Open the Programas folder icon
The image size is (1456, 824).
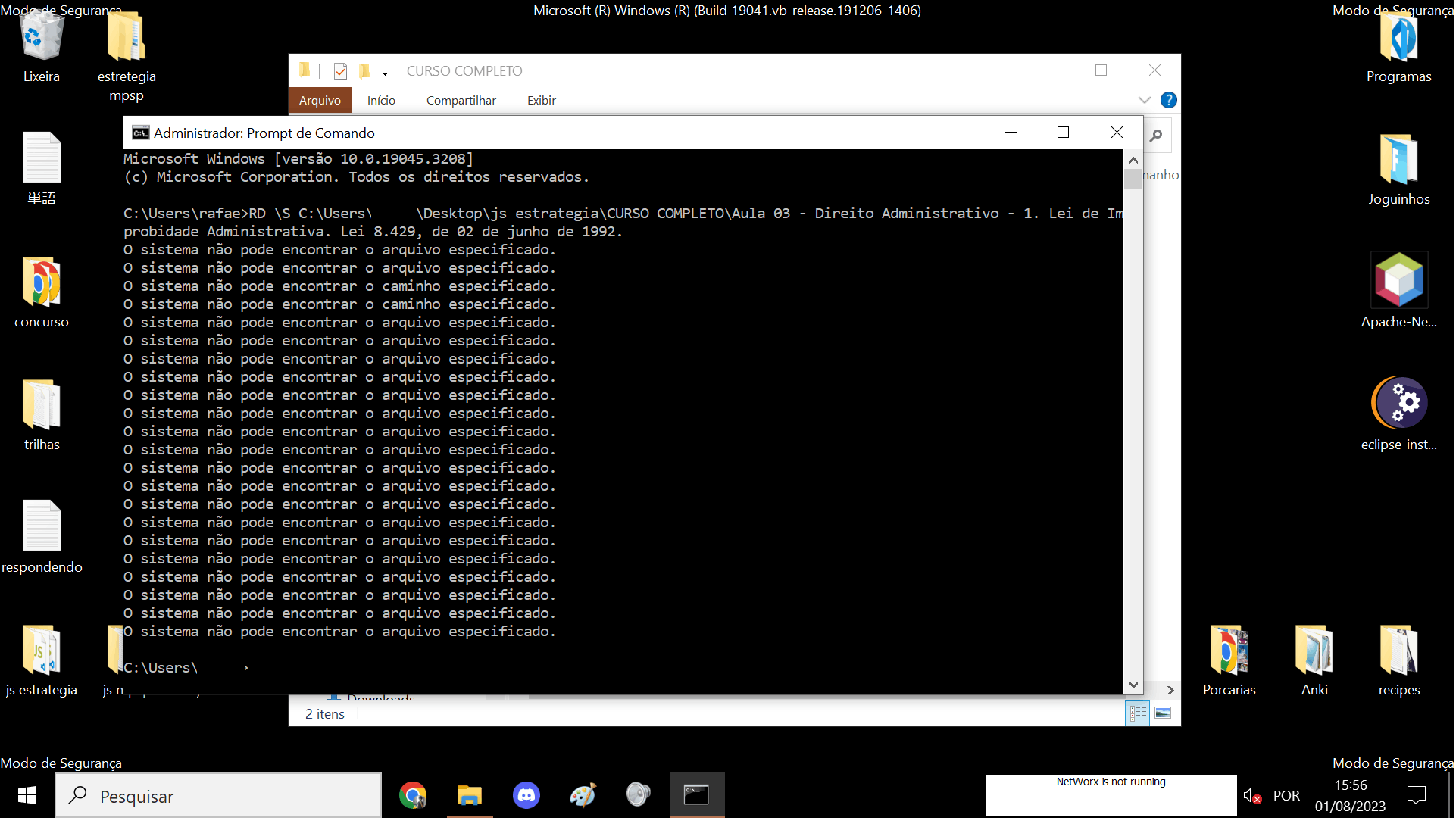[x=1398, y=40]
